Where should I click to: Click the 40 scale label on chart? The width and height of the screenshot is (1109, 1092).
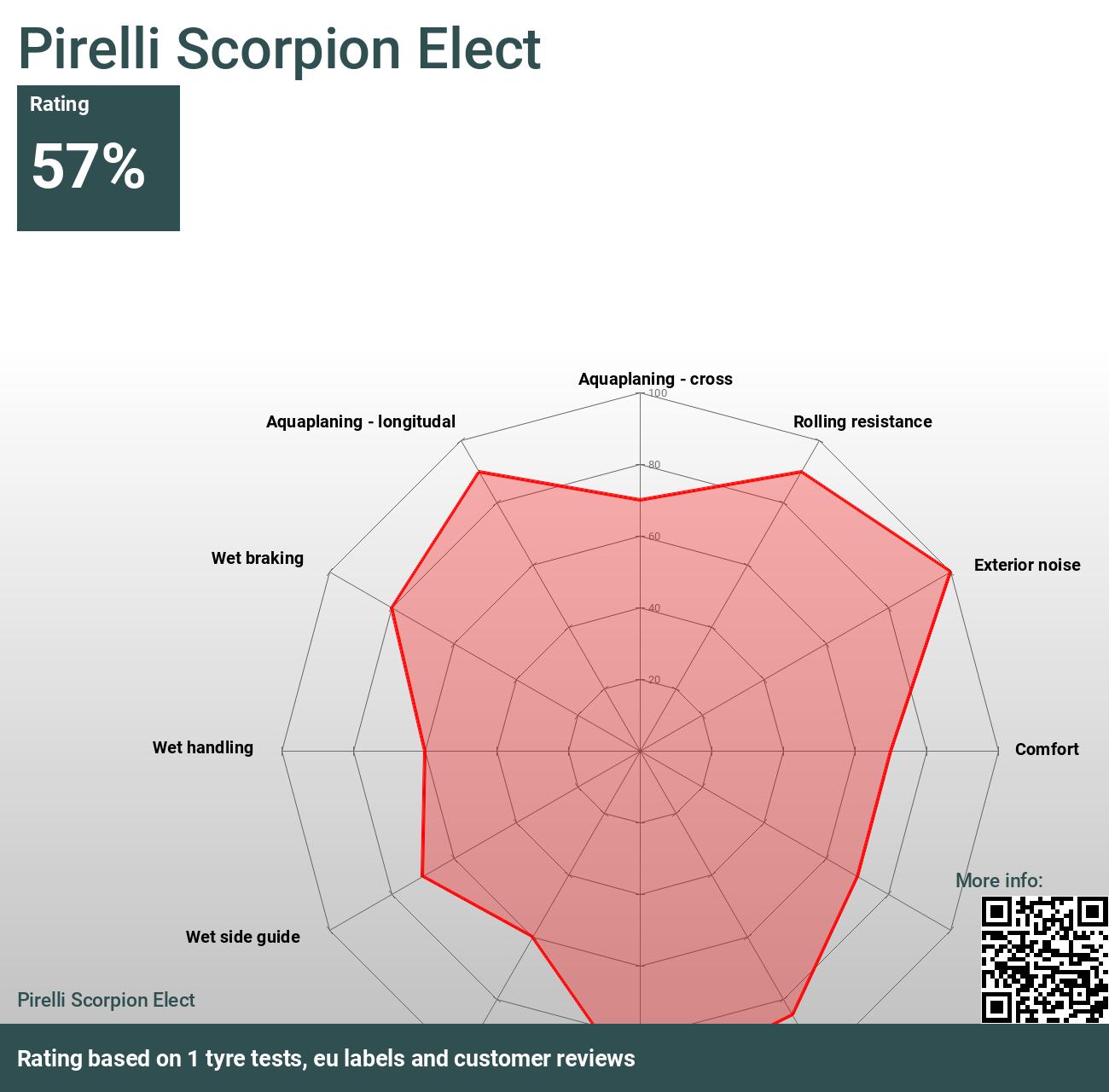click(x=654, y=608)
